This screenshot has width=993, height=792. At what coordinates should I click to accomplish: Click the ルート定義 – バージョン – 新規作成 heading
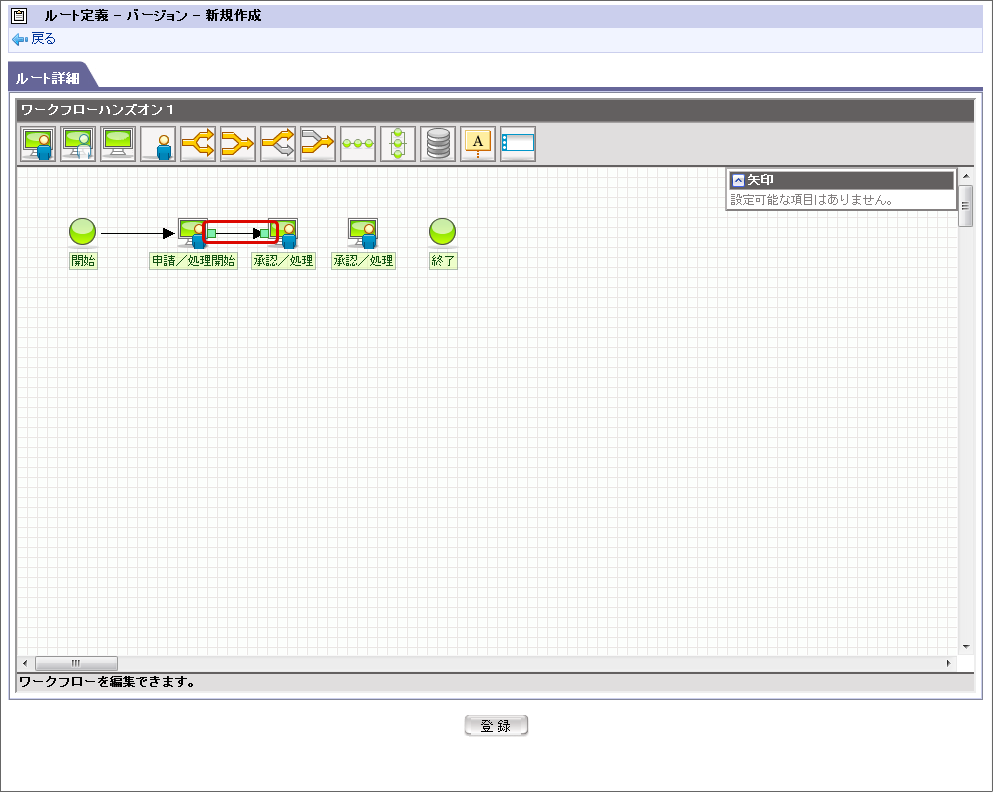(153, 15)
